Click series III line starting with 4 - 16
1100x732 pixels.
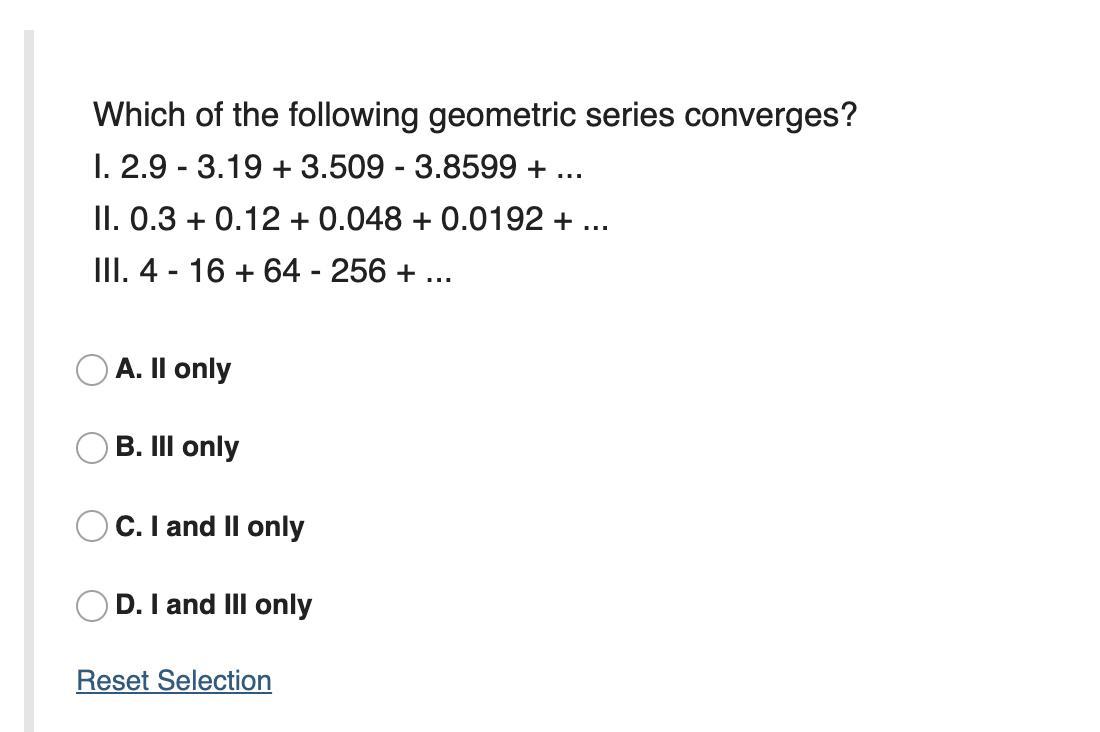[273, 272]
